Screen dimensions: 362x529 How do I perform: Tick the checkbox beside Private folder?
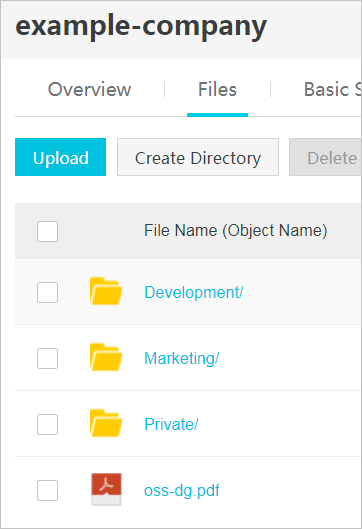click(47, 424)
